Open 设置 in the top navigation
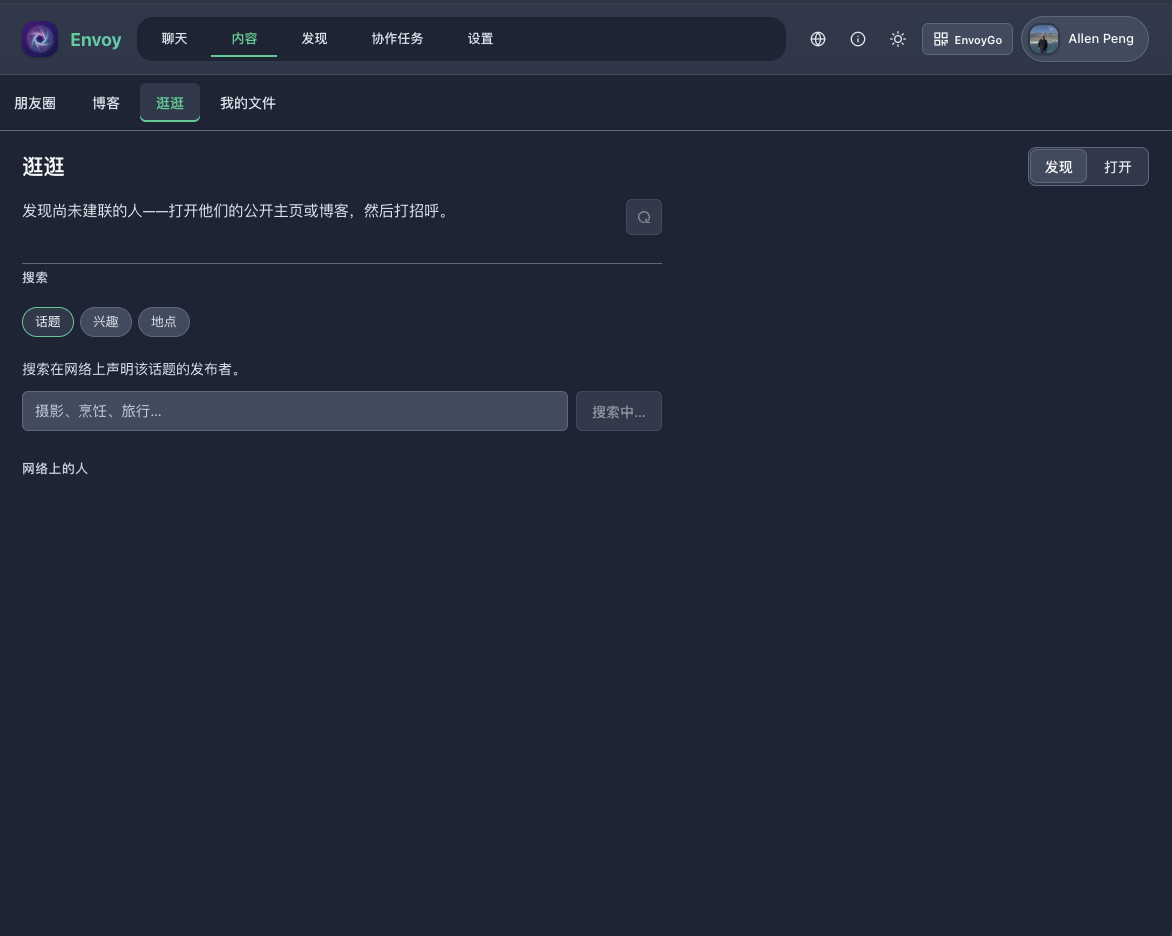1172x936 pixels. (481, 39)
